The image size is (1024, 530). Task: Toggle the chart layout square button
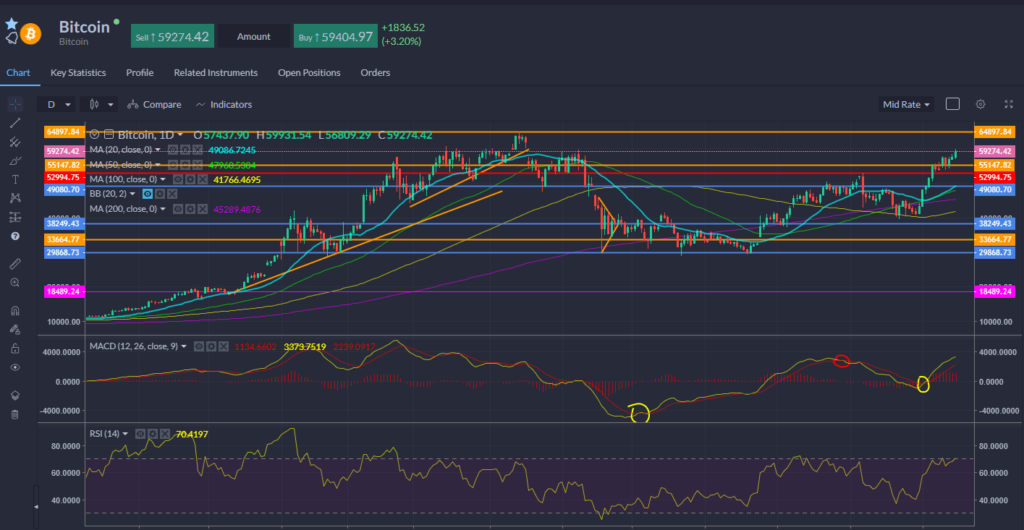pos(952,104)
